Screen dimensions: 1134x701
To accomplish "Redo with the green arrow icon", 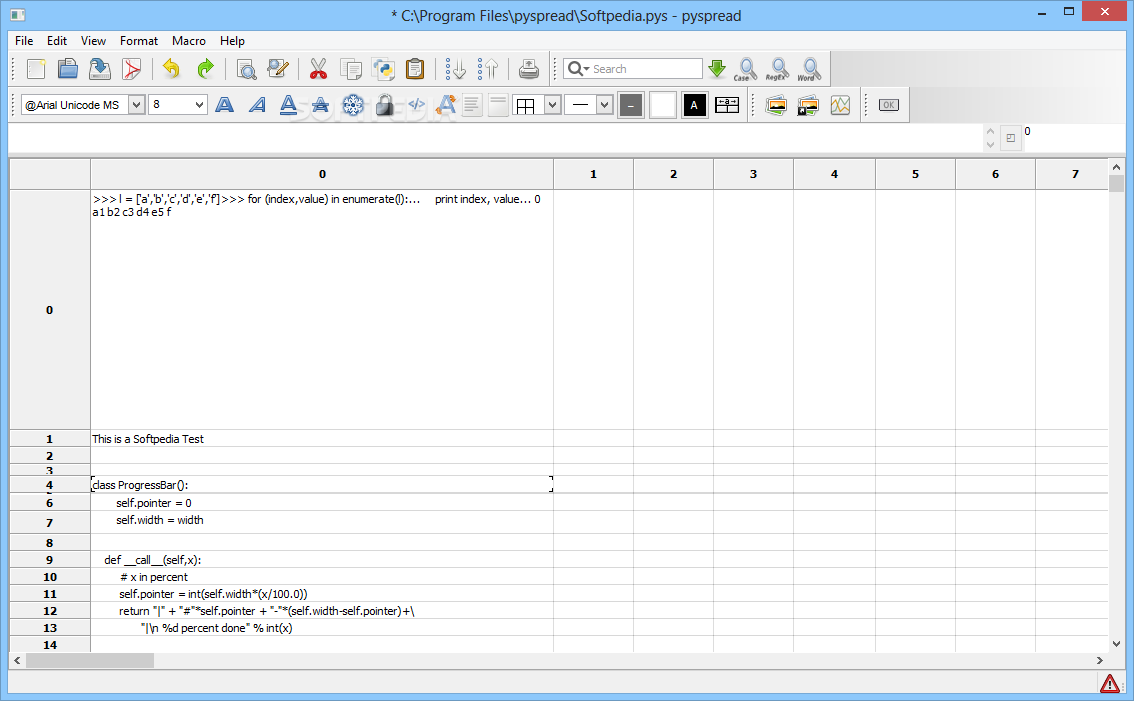I will [205, 69].
